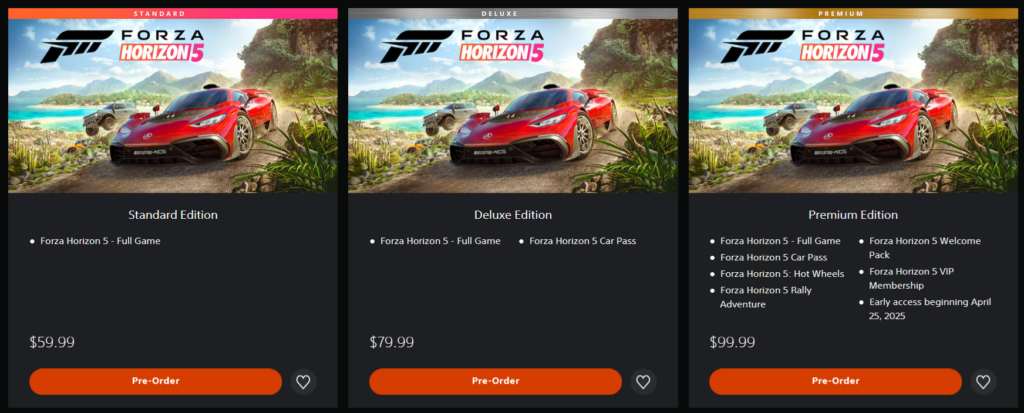Click the $79.99 price

tap(392, 342)
